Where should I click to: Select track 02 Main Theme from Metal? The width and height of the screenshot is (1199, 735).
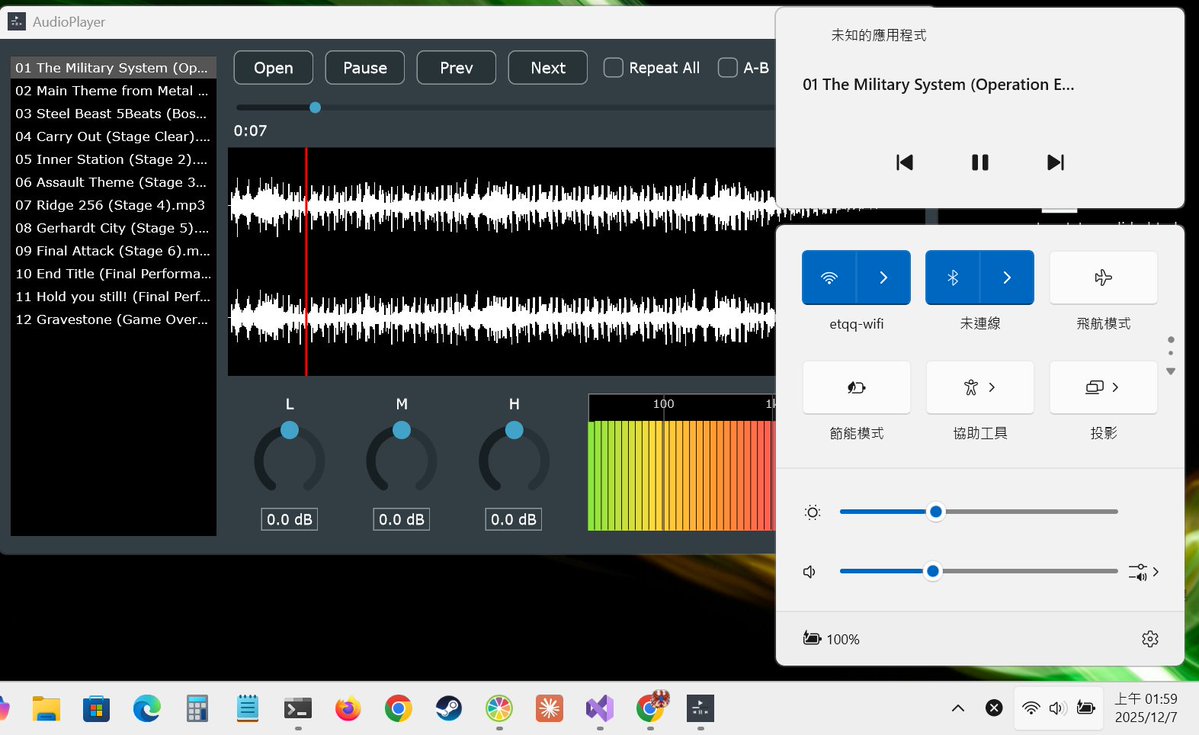[113, 90]
